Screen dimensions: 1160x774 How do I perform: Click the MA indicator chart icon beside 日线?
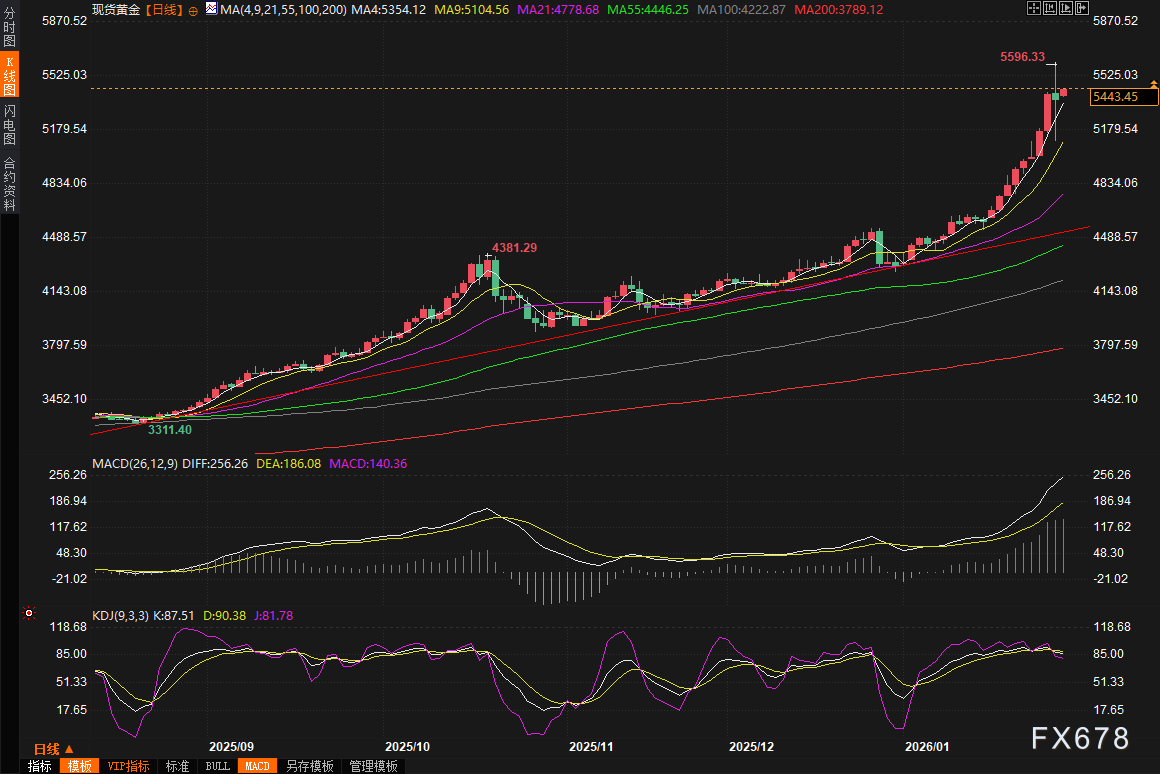pyautogui.click(x=210, y=9)
